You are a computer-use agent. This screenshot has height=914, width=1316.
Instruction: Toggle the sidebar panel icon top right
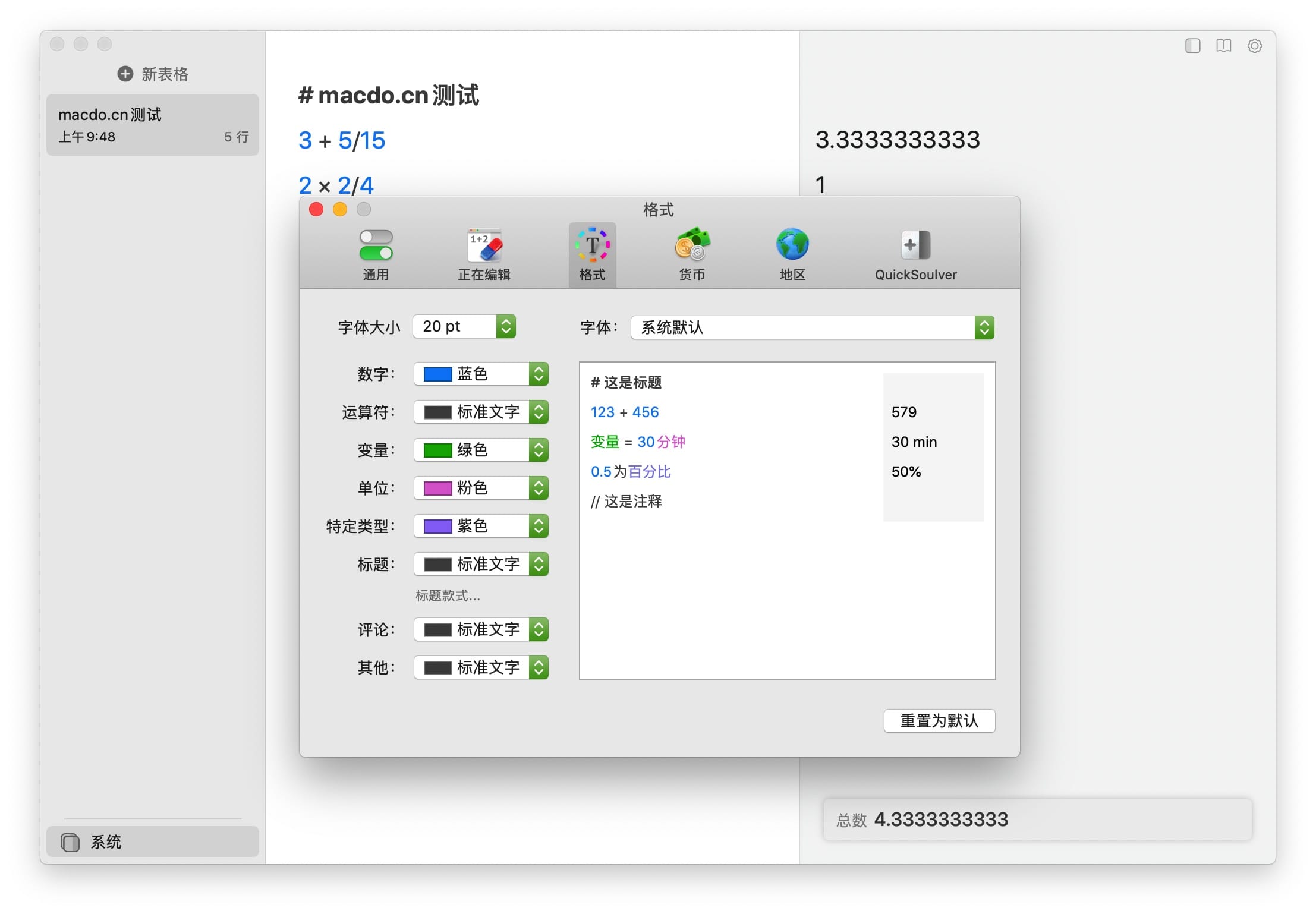(x=1192, y=46)
